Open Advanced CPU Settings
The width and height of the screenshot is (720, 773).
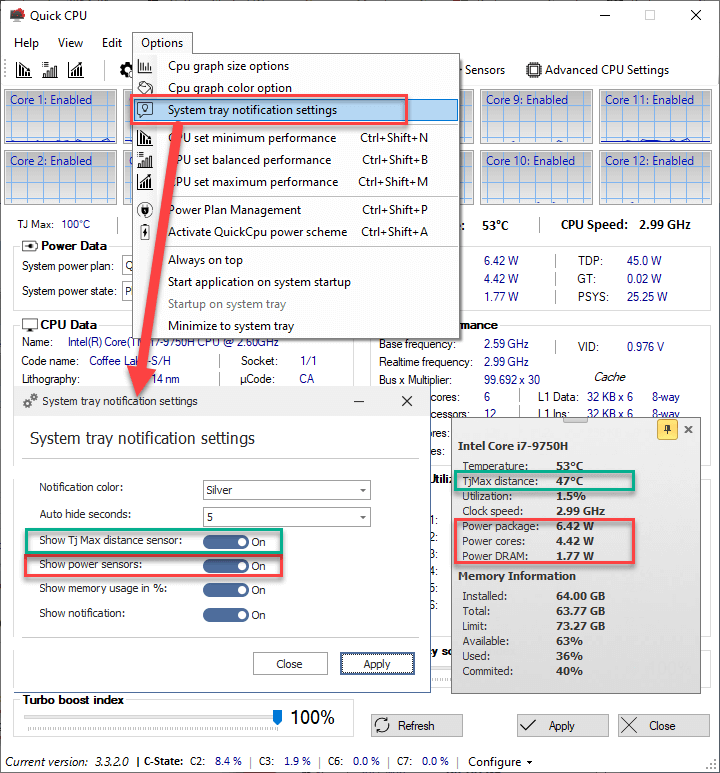pos(597,70)
